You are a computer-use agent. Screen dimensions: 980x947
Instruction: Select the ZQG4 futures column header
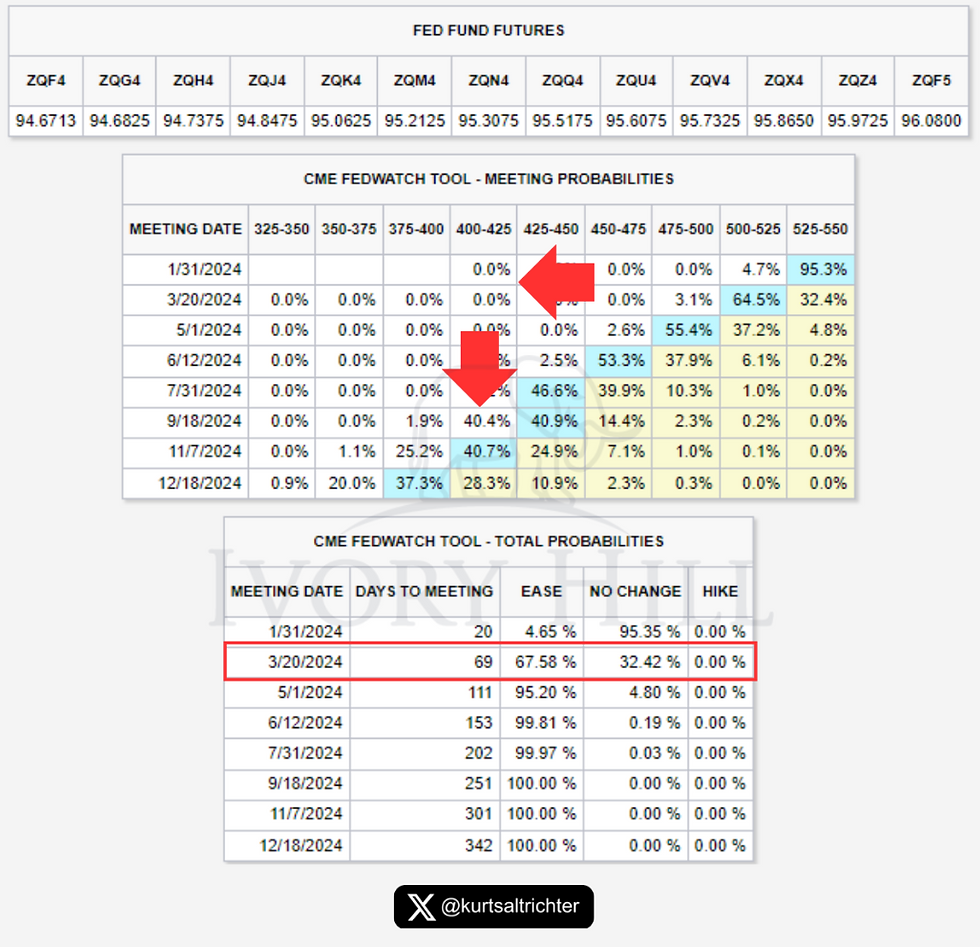(x=119, y=81)
